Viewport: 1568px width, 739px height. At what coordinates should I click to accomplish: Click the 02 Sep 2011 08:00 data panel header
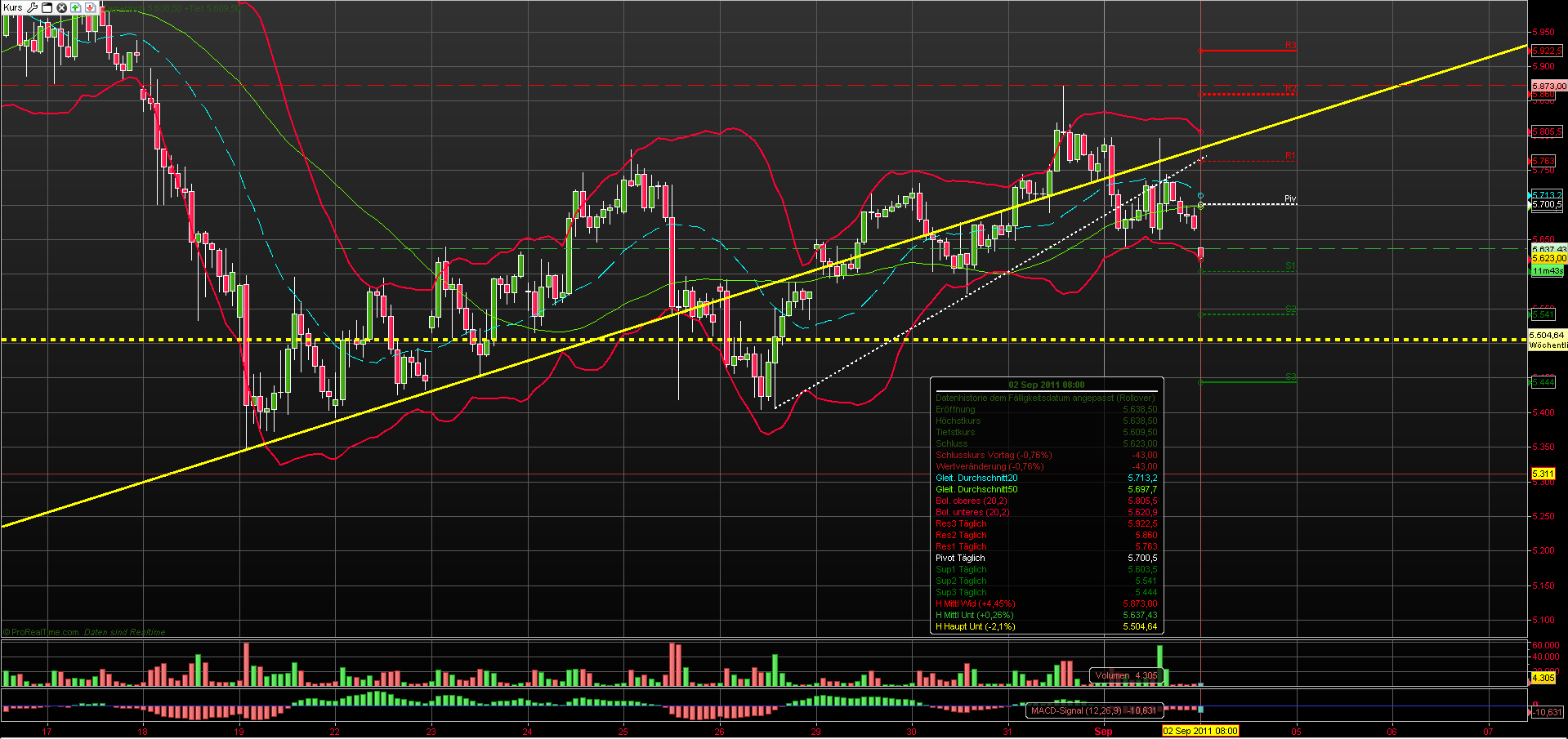1046,385
